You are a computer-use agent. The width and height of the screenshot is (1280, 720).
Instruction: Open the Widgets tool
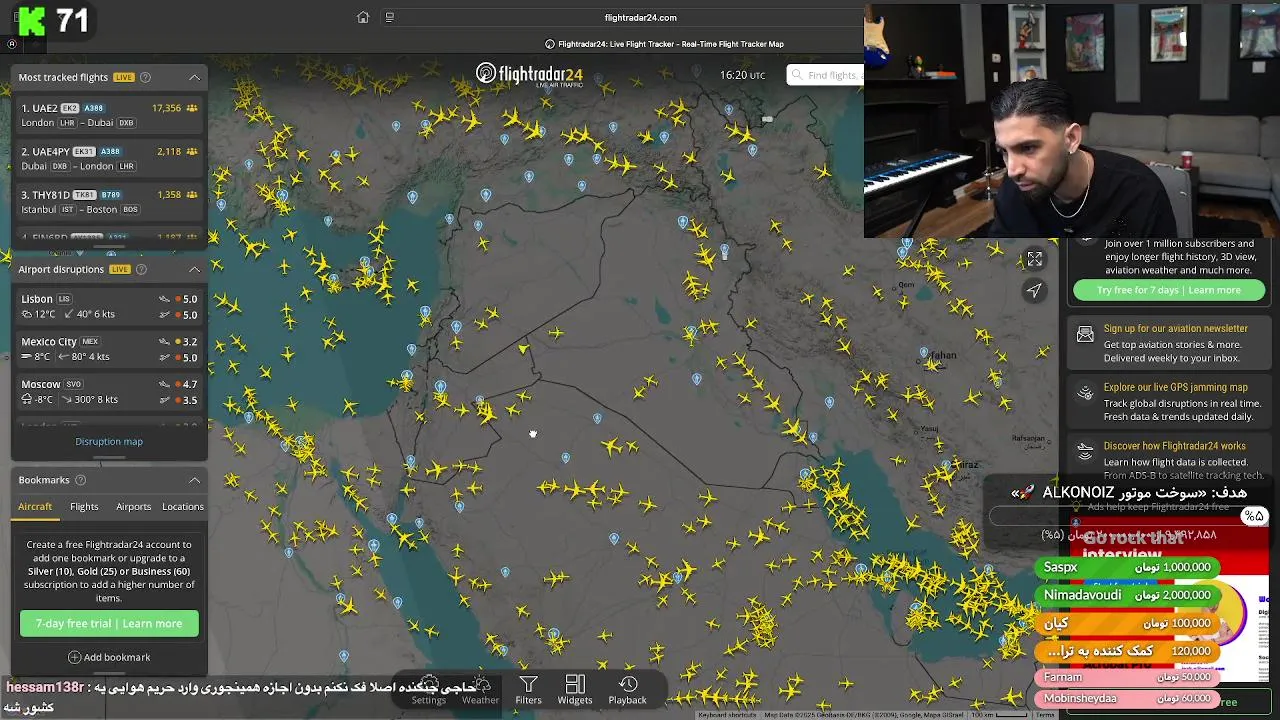(575, 689)
